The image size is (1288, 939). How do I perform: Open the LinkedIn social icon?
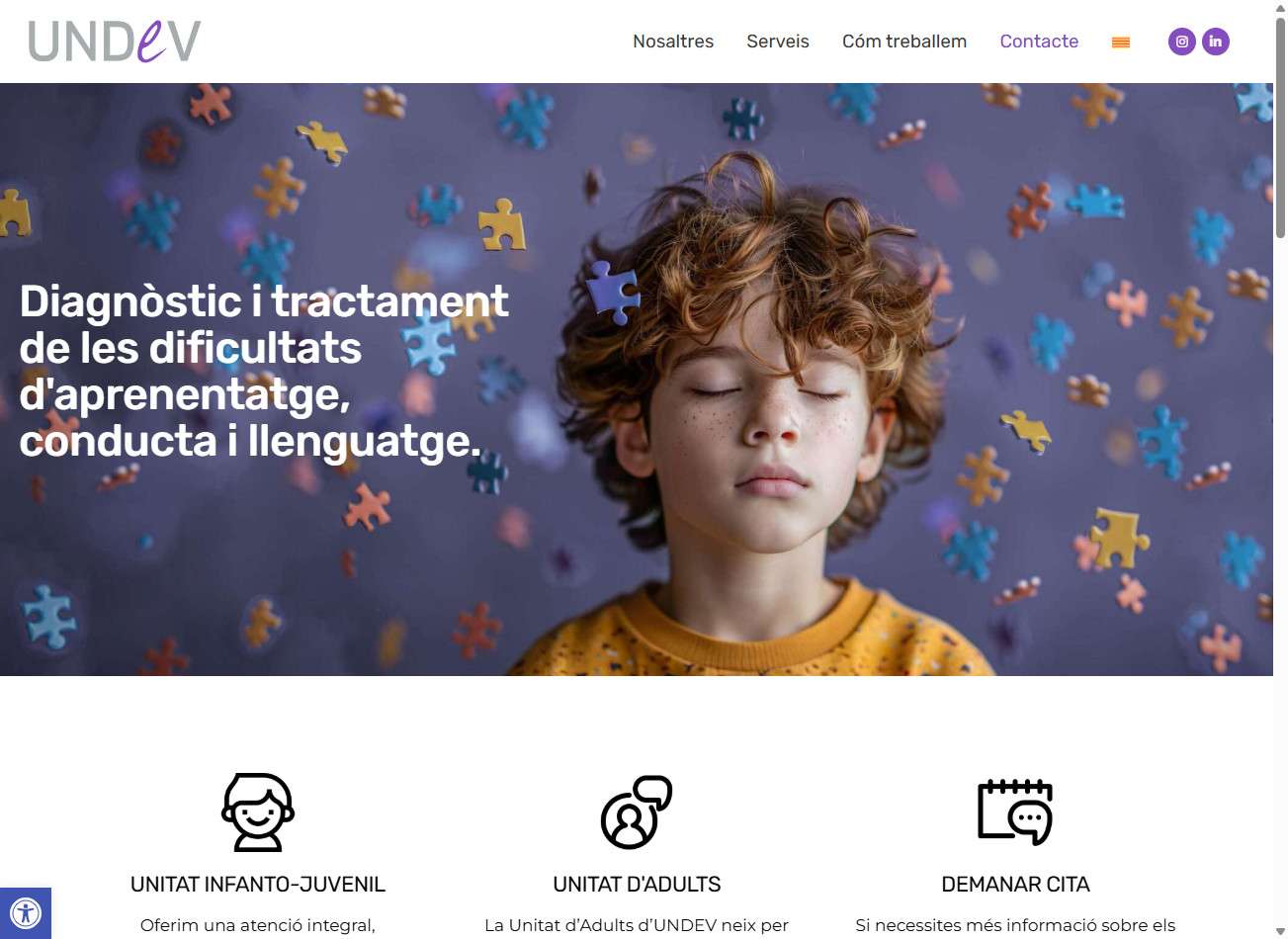pos(1216,42)
